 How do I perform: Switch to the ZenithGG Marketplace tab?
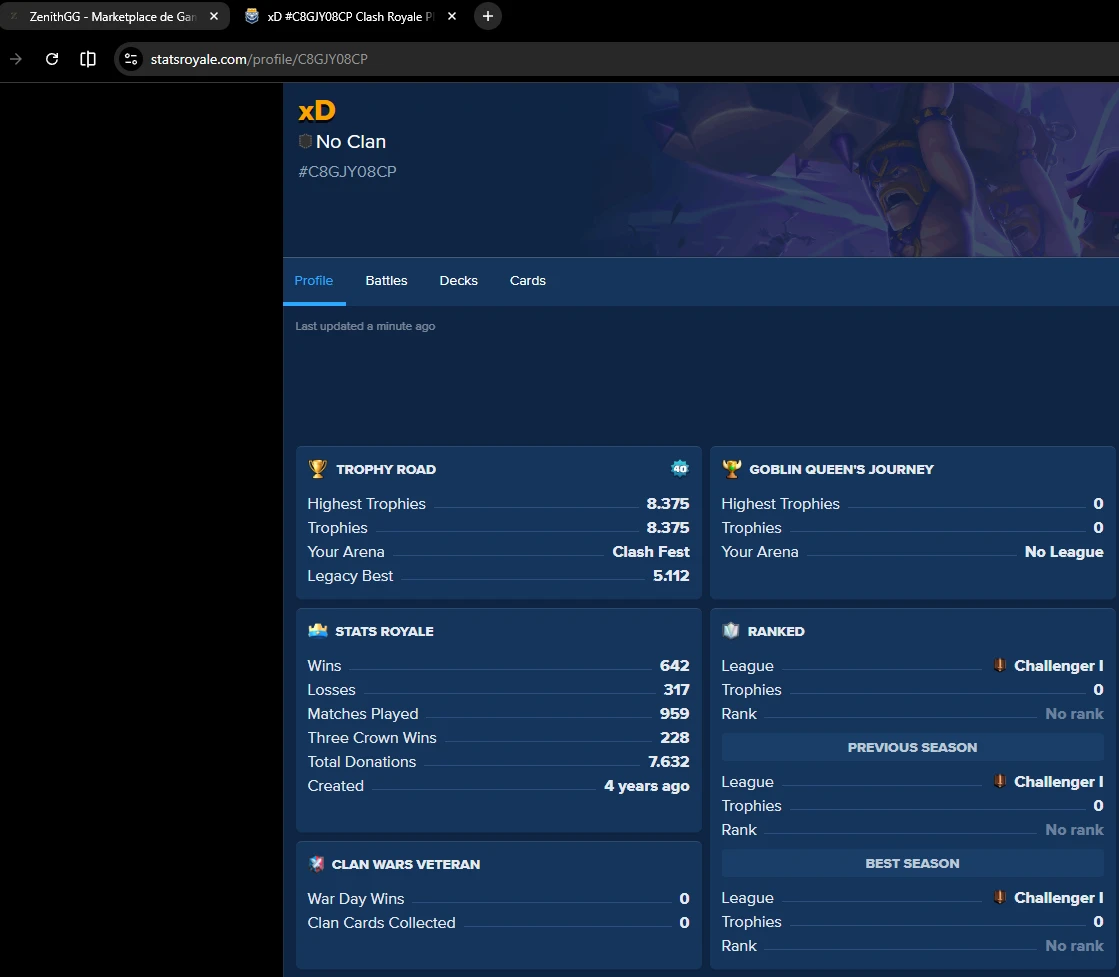coord(110,16)
